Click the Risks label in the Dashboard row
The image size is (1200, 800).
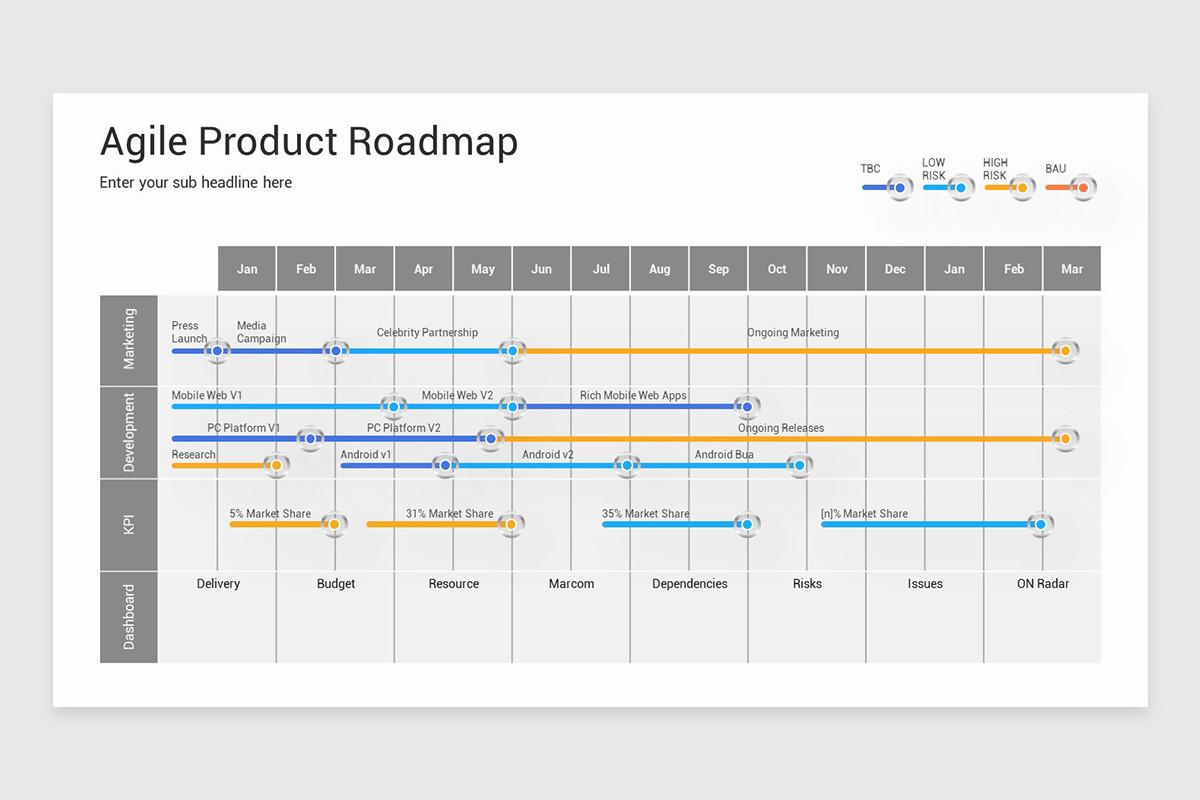coord(806,583)
